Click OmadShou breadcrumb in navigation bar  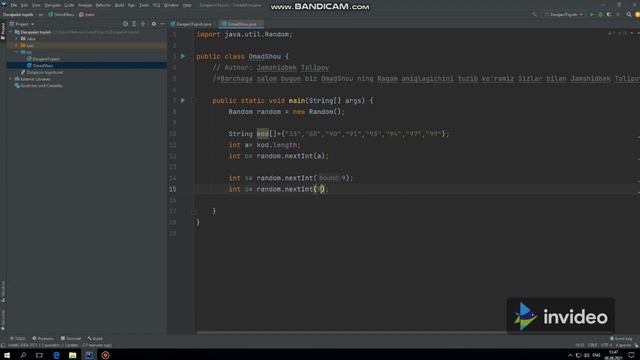(61, 14)
